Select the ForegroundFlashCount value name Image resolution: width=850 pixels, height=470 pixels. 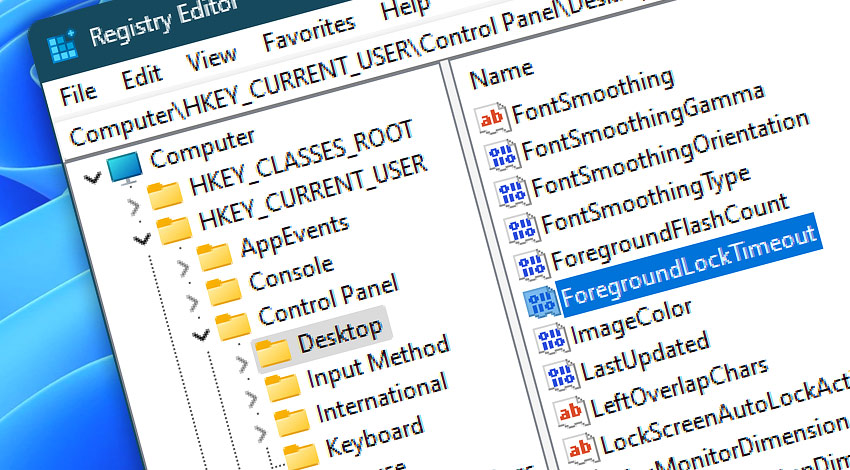point(671,232)
